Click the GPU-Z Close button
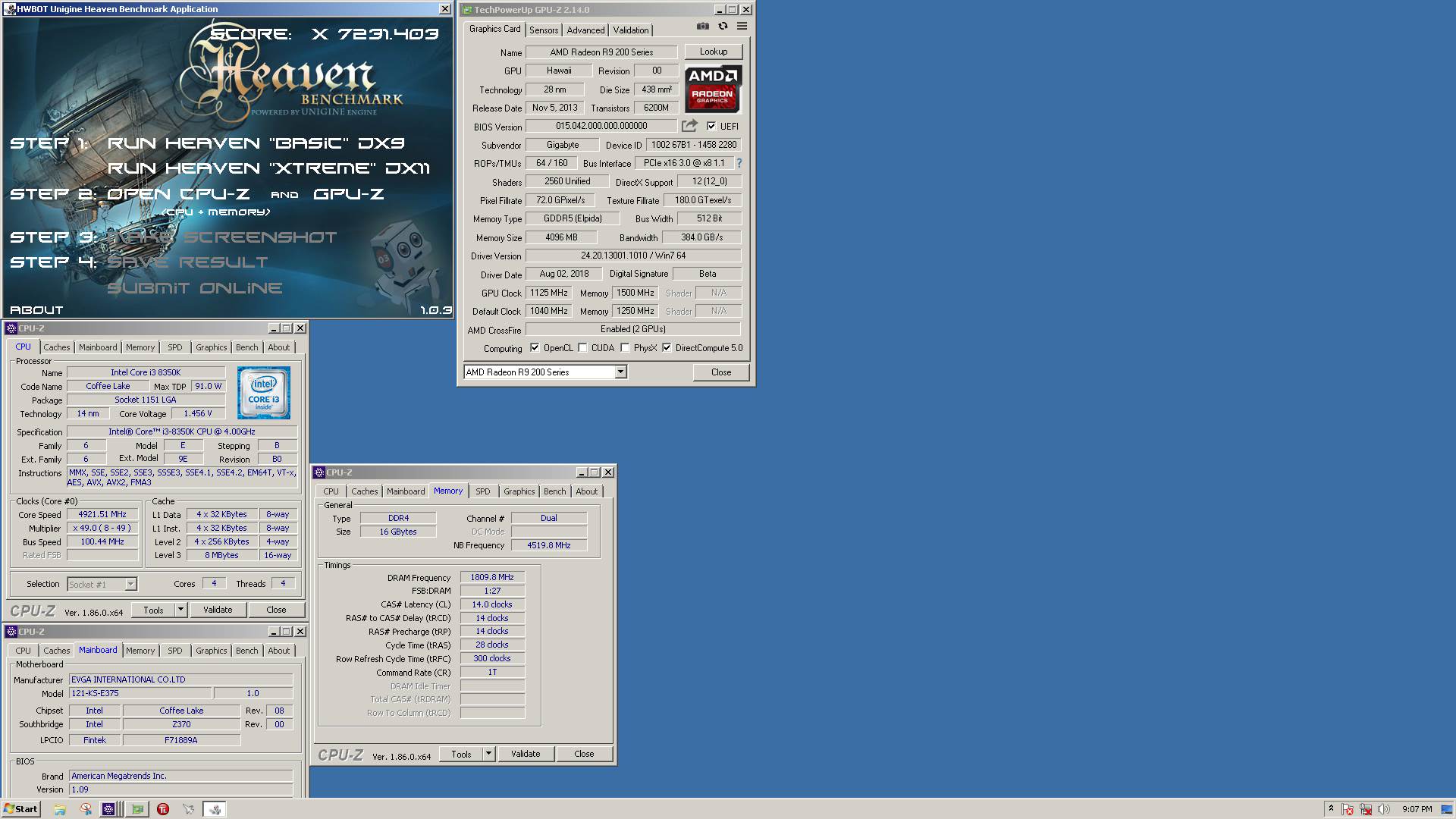This screenshot has height=819, width=1456. click(x=721, y=372)
